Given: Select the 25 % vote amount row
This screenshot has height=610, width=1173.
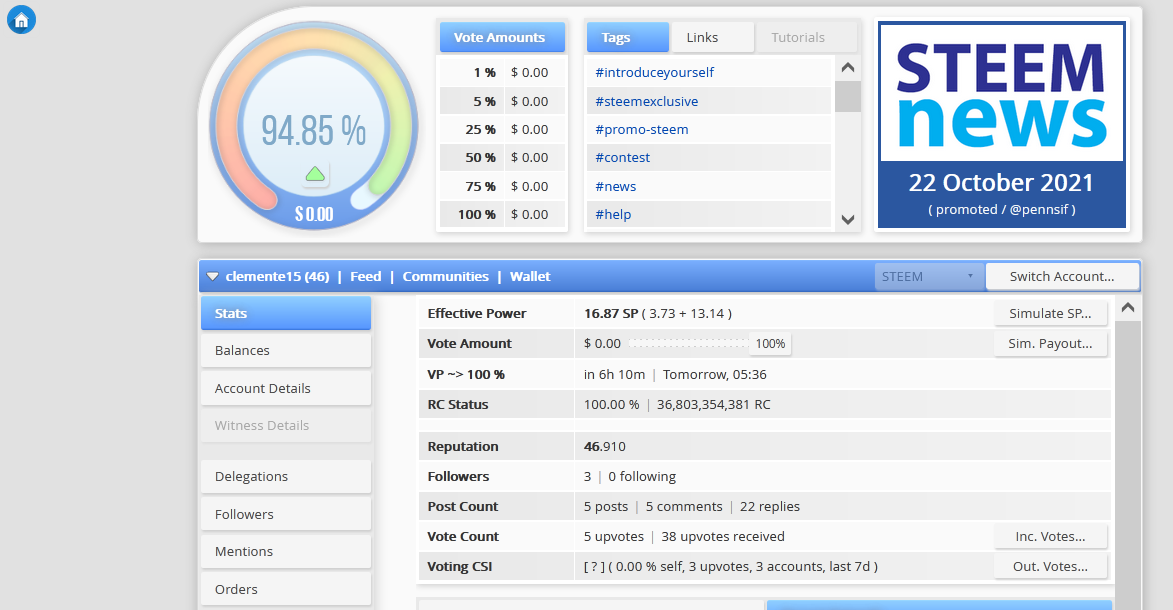Looking at the screenshot, I should click(502, 129).
